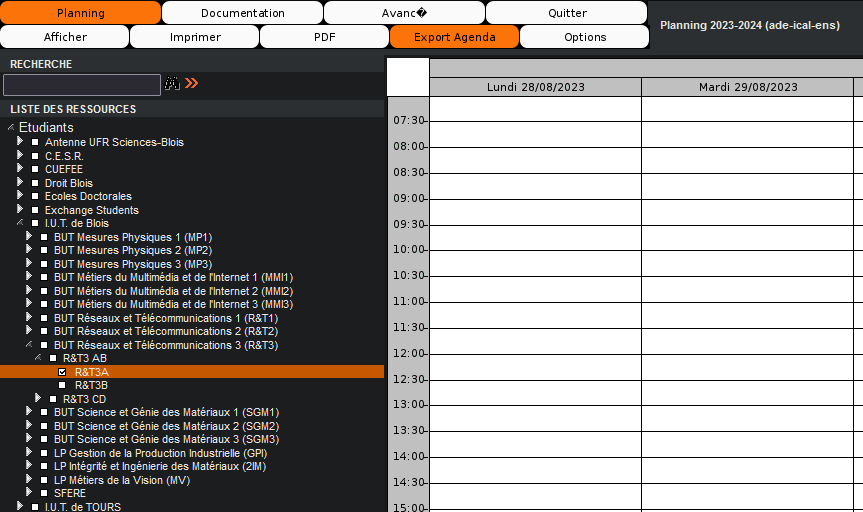Expand the SFERE node
The height and width of the screenshot is (512, 863).
[29, 492]
